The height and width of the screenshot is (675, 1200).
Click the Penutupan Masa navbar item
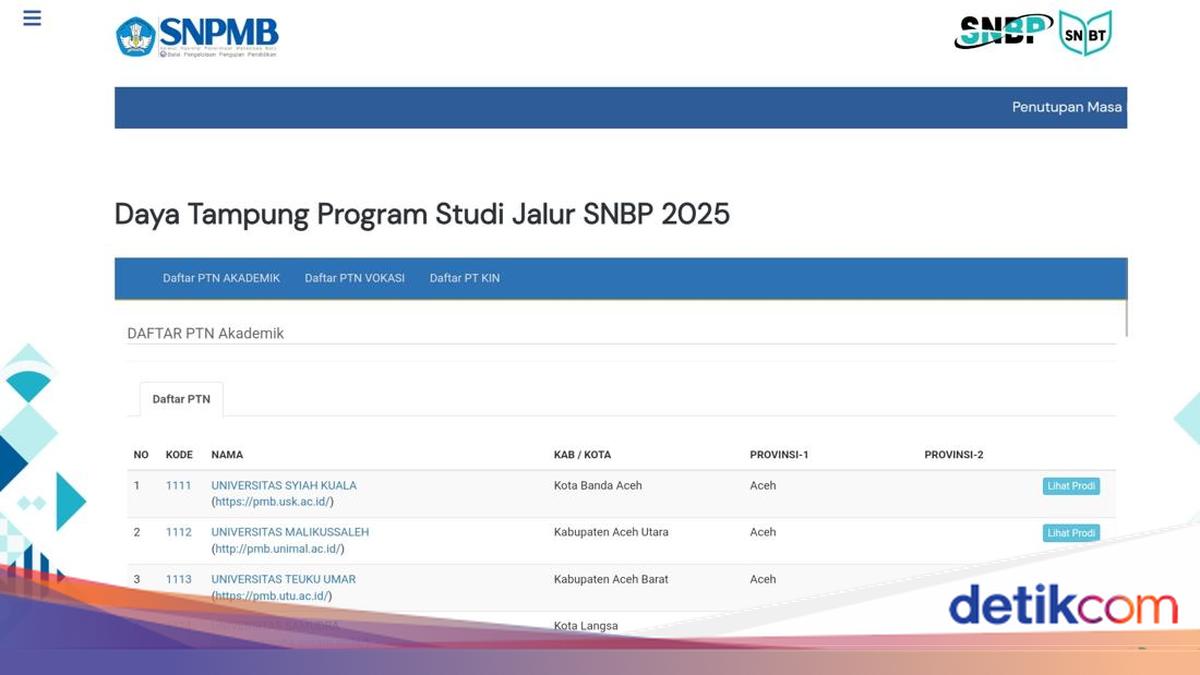1068,106
